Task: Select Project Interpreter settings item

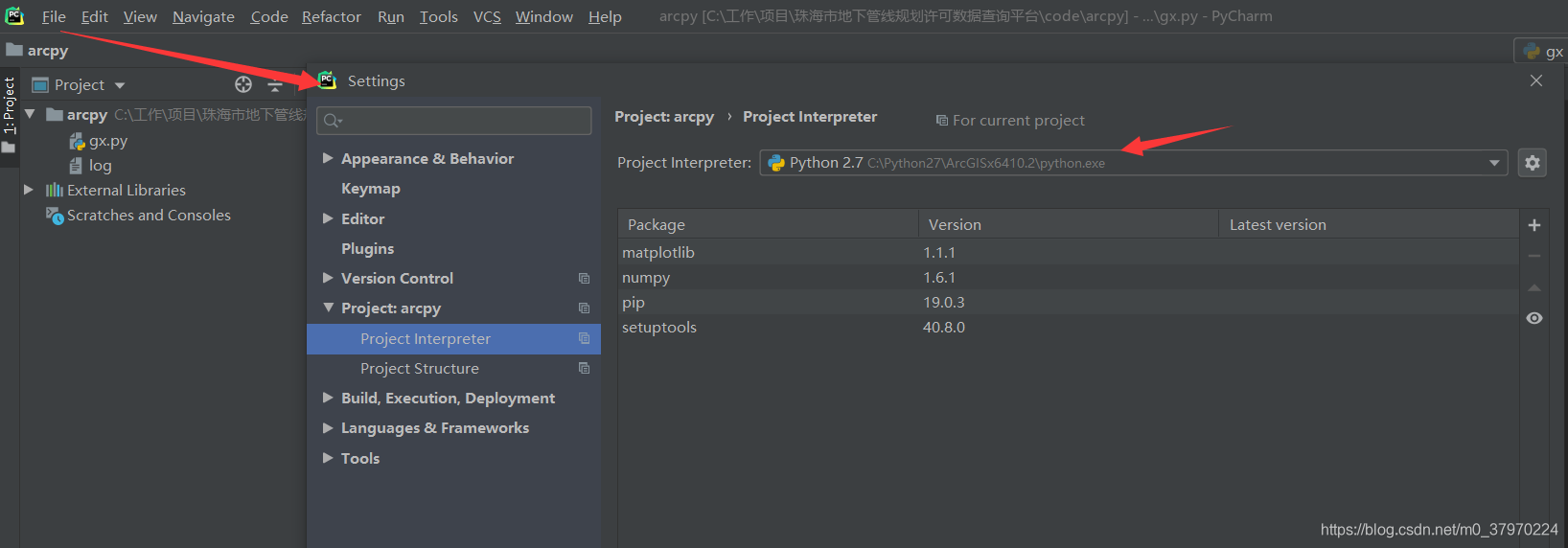Action: click(453, 338)
